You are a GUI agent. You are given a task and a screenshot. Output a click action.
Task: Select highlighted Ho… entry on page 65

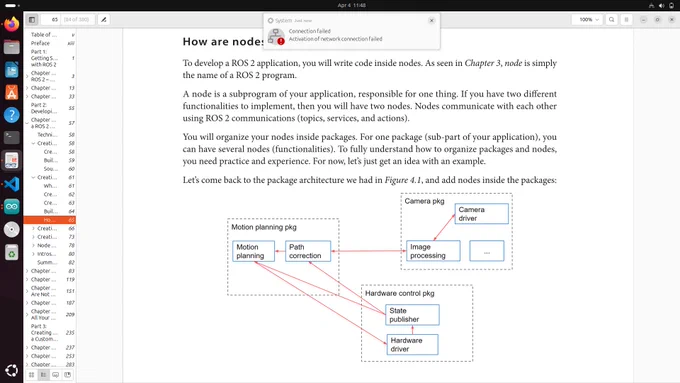tap(50, 220)
